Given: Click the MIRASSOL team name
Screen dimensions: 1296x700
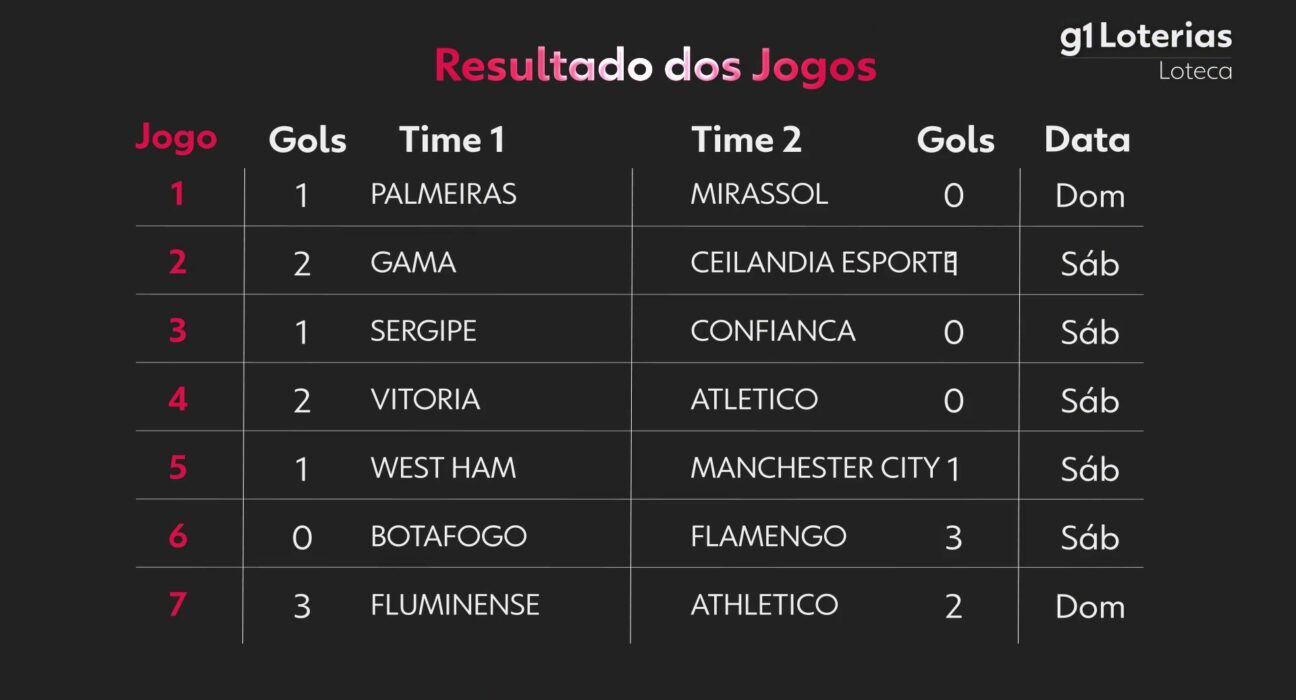Looking at the screenshot, I should pos(759,194).
